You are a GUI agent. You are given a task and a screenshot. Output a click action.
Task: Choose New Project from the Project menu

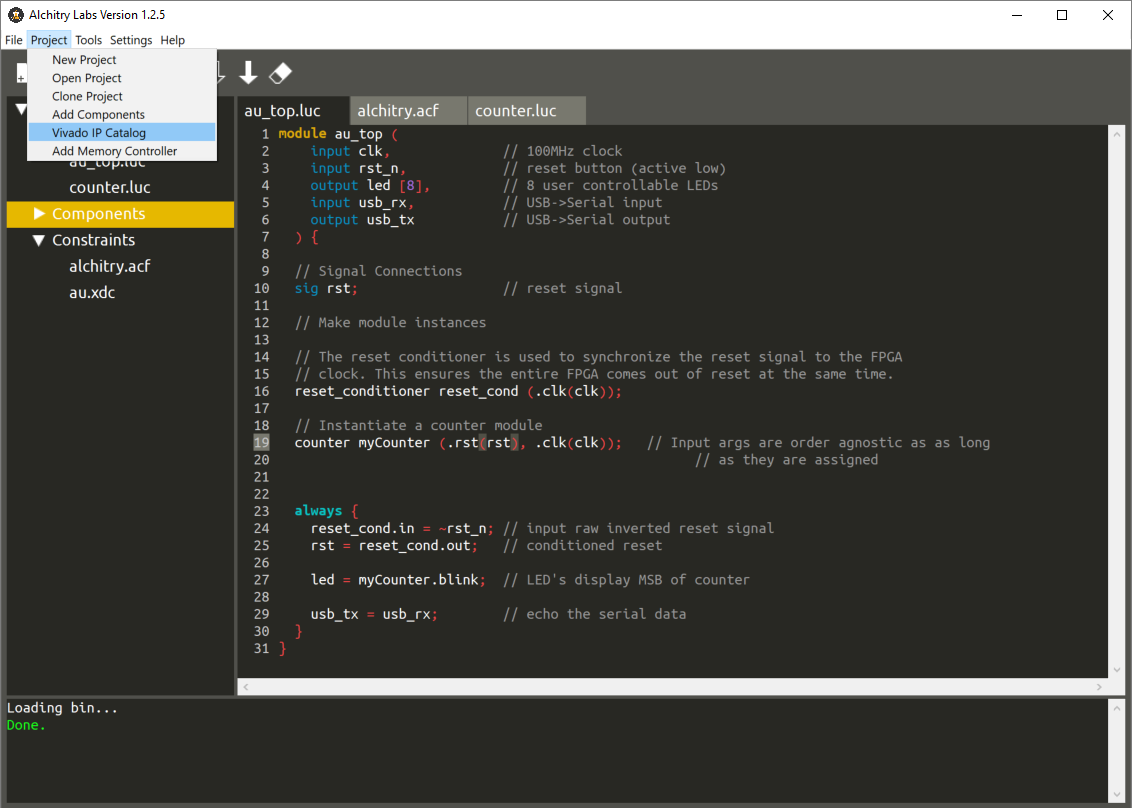122,60
